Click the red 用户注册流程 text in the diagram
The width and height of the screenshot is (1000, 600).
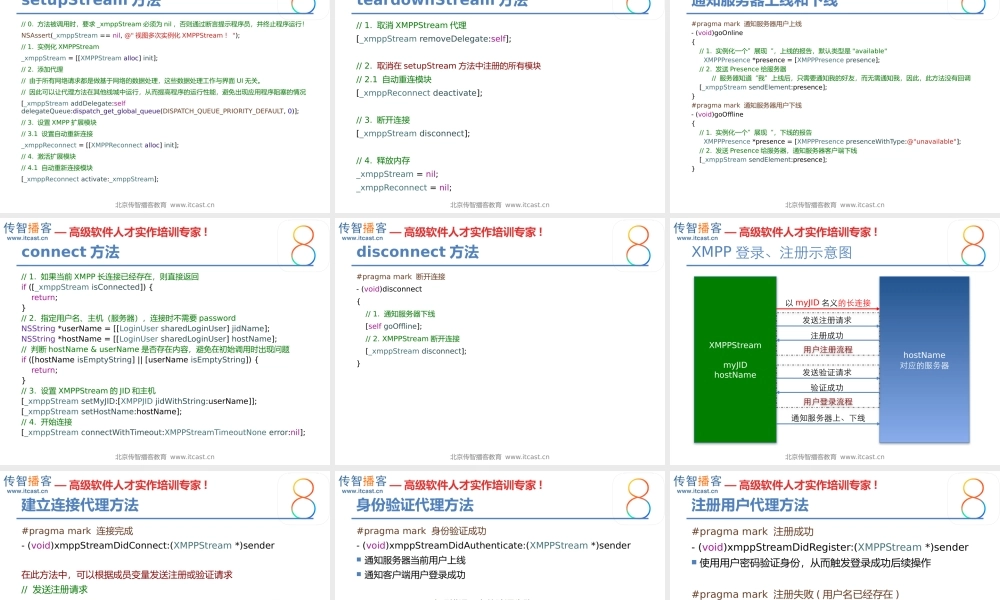828,350
